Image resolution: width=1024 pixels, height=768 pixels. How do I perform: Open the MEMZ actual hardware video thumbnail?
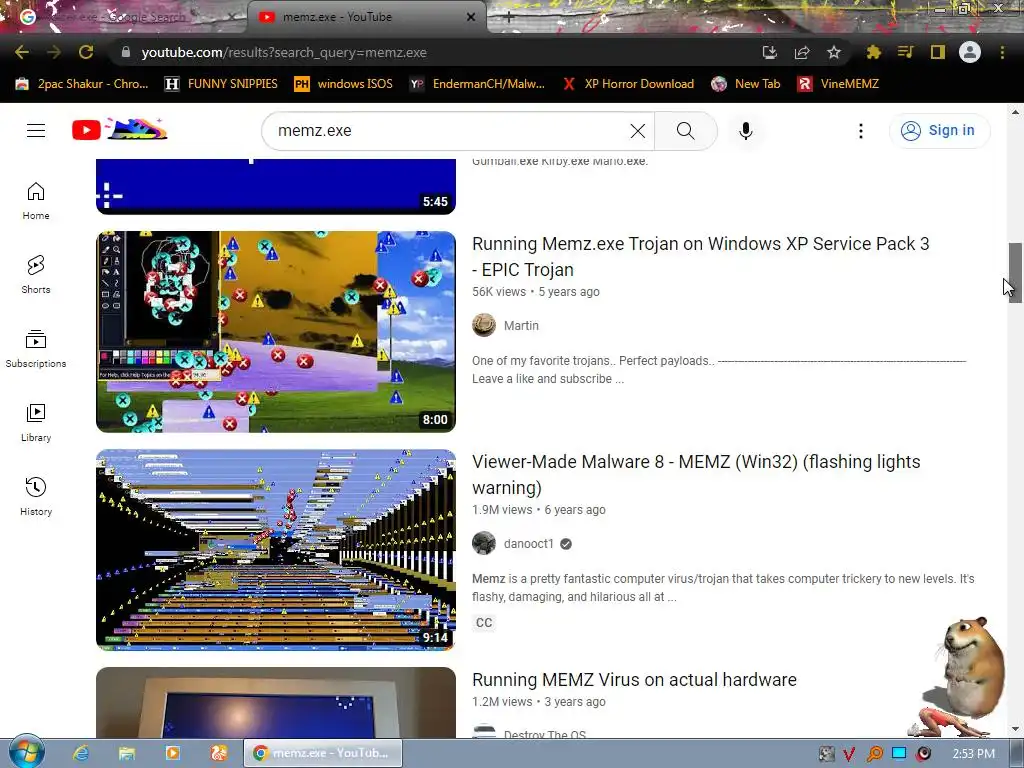pos(276,703)
